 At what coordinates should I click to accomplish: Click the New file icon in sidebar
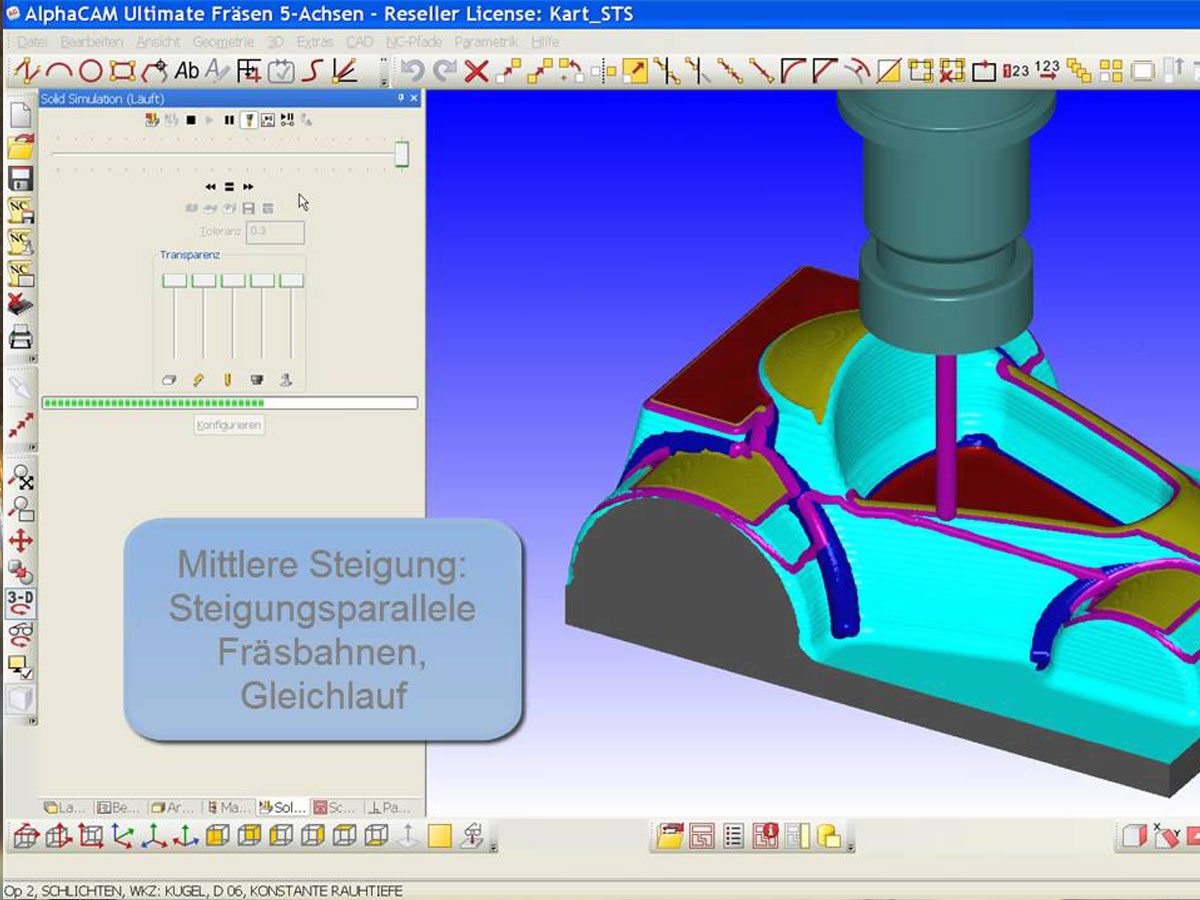pos(21,114)
